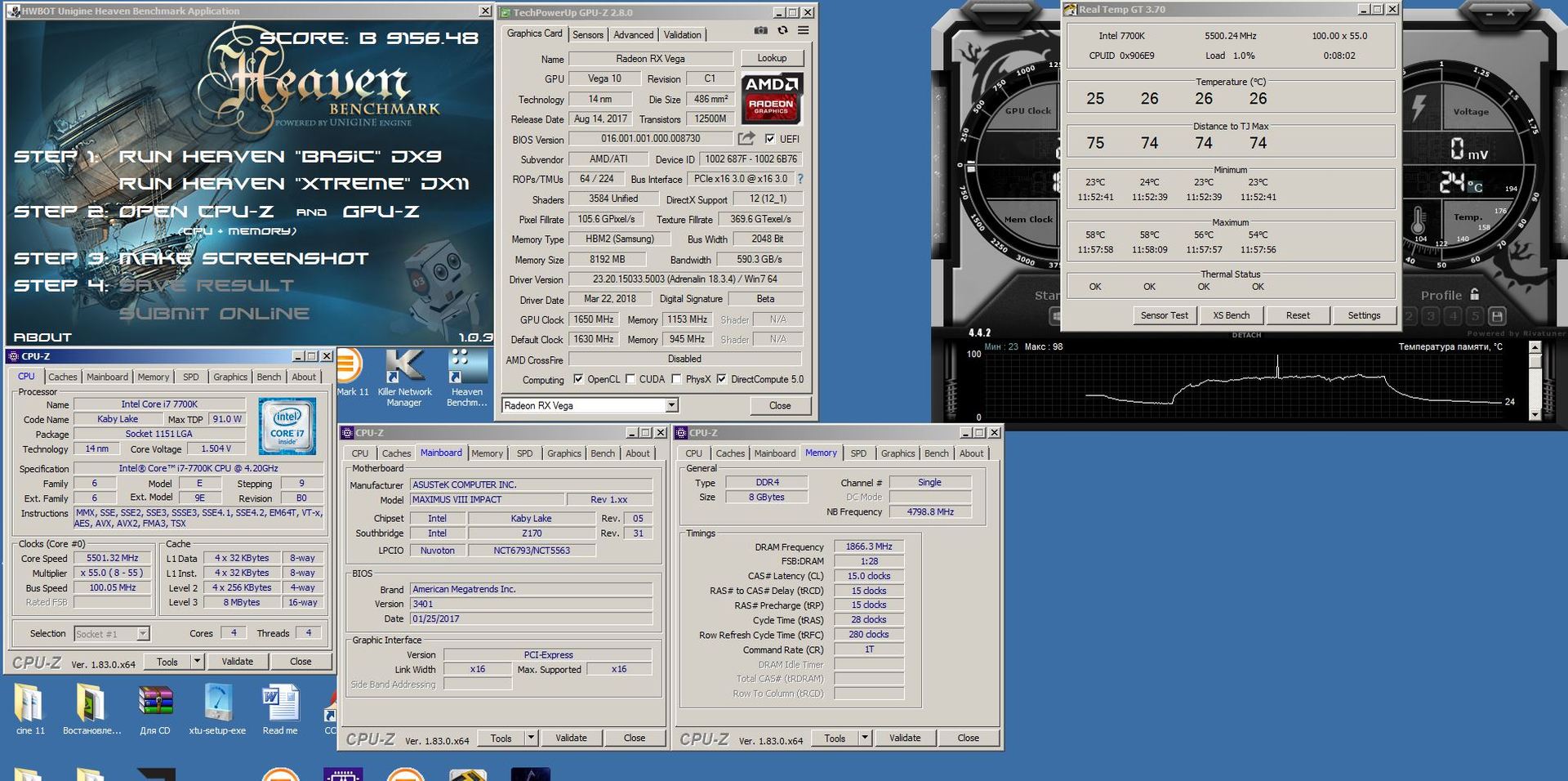Click the Core Speed value 5501.32 MHz

[x=113, y=558]
